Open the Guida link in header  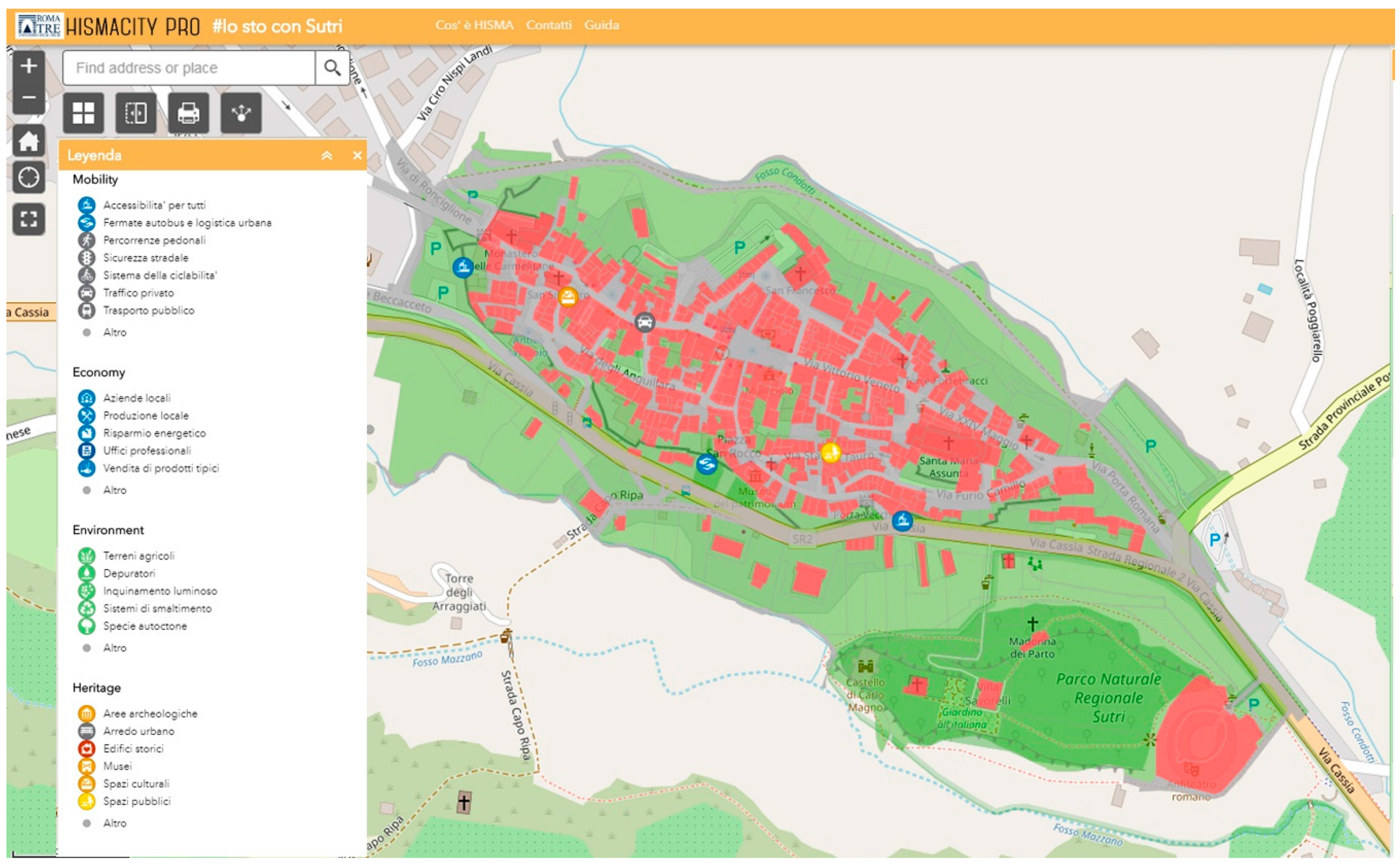point(601,25)
